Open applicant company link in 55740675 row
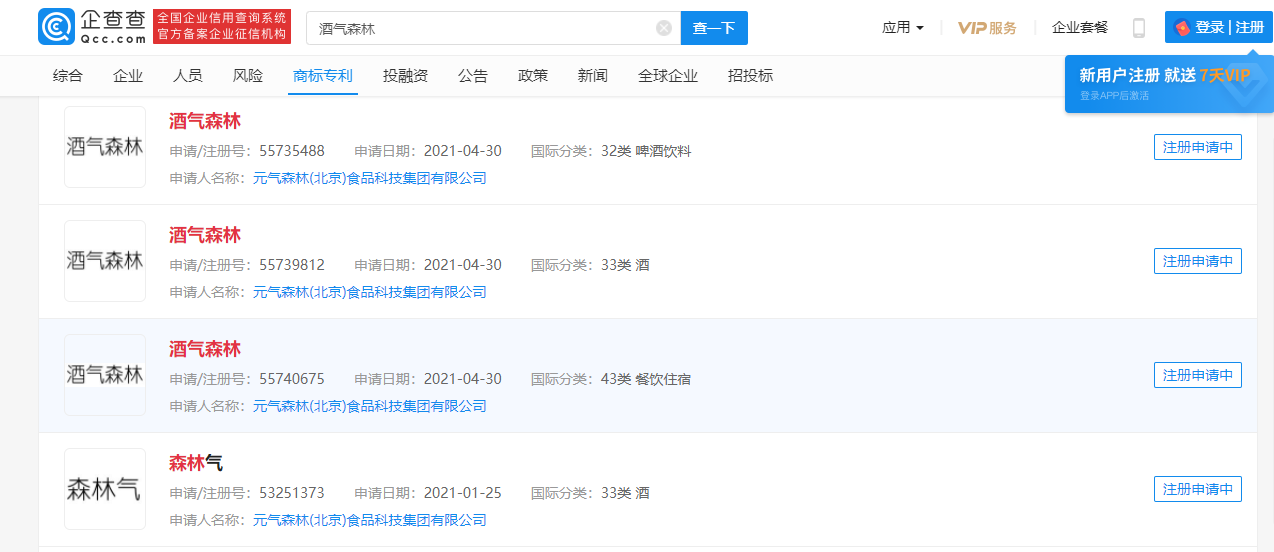Screen dimensions: 1274x552 click(x=370, y=406)
